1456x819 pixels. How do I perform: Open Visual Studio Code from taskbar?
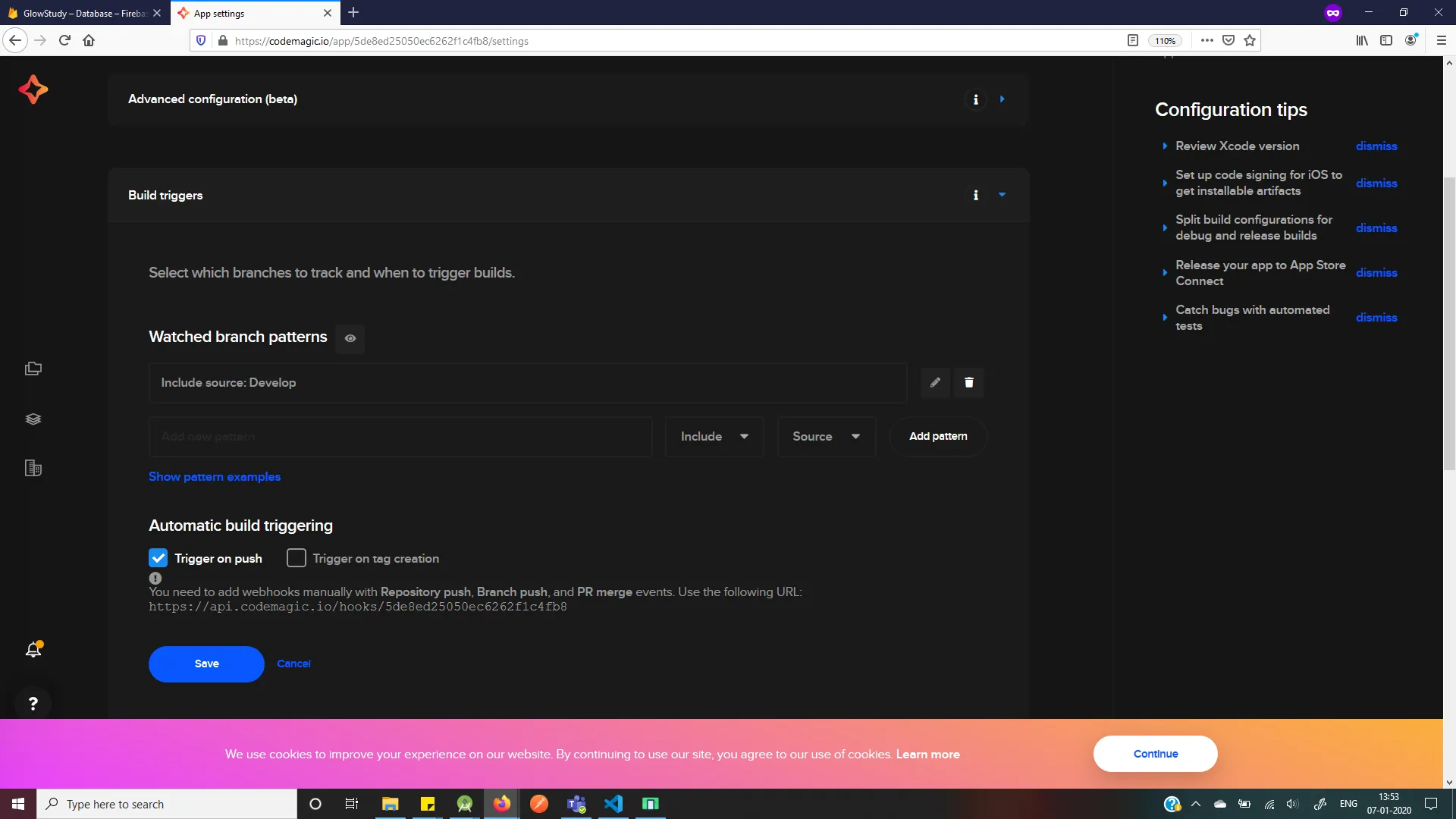click(613, 804)
